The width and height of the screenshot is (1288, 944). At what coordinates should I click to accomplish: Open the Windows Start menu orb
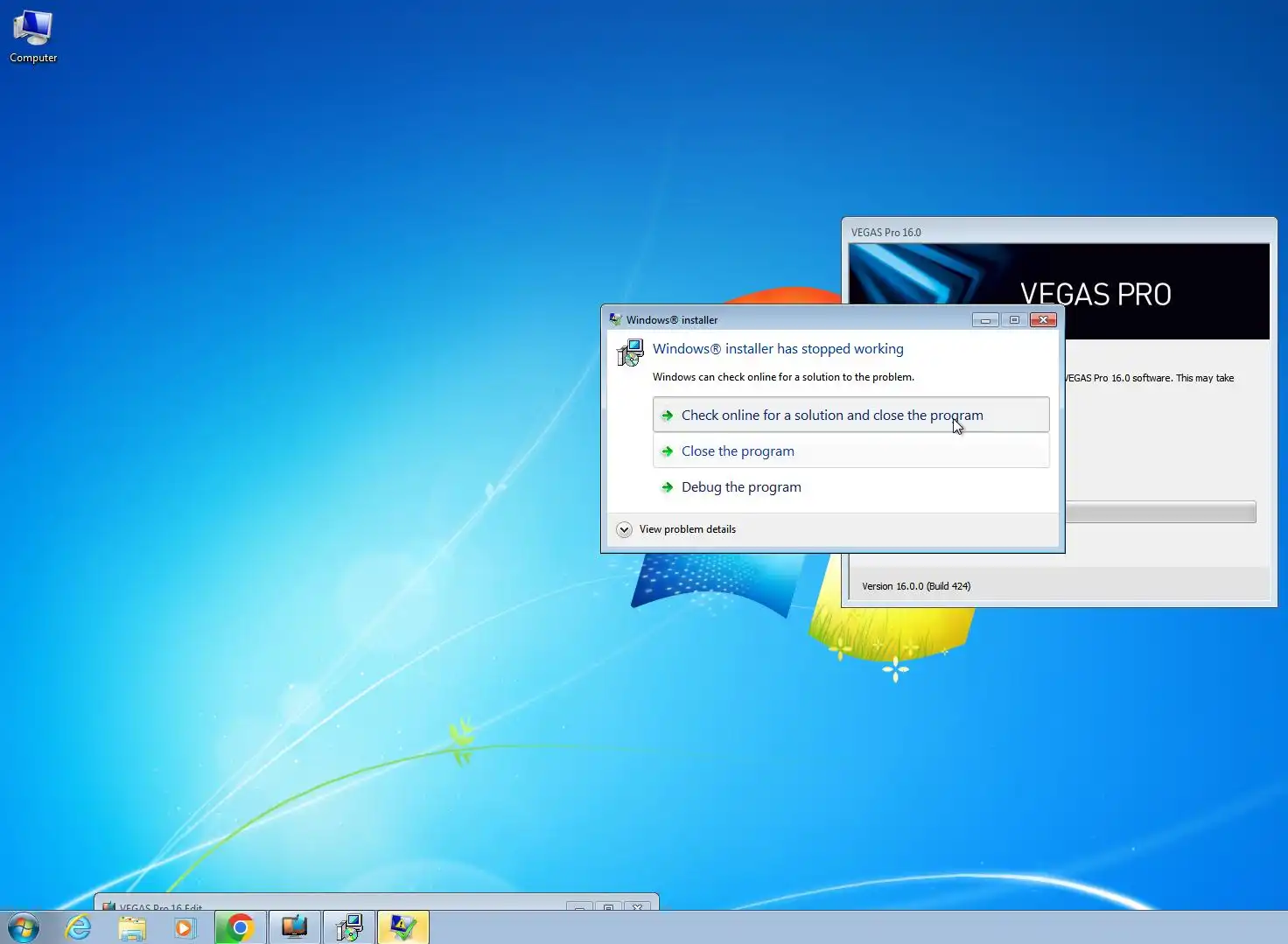point(24,927)
